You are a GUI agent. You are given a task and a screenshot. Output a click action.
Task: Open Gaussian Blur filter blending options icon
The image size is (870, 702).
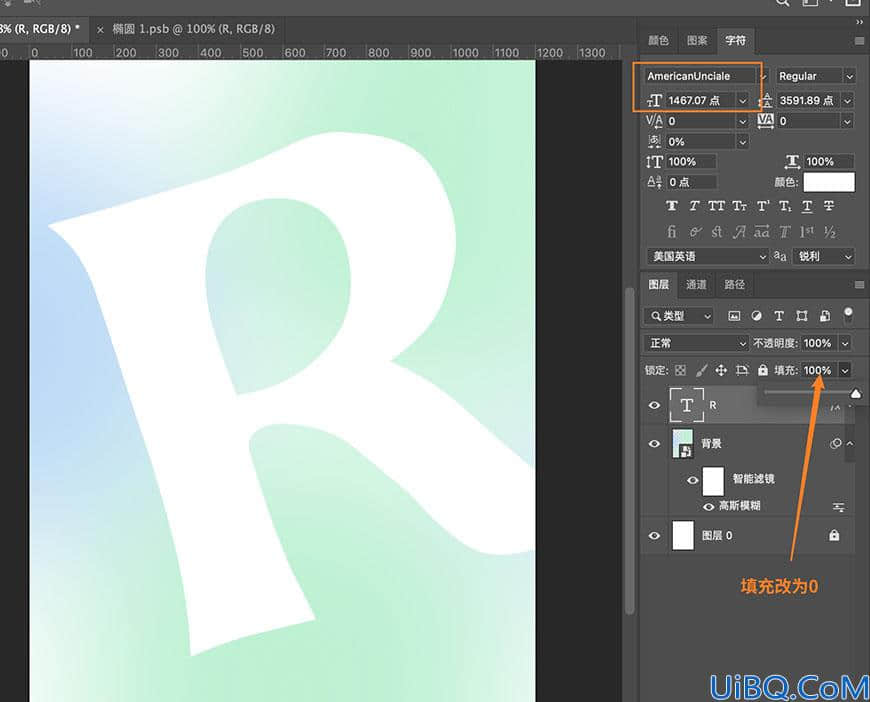[x=838, y=507]
